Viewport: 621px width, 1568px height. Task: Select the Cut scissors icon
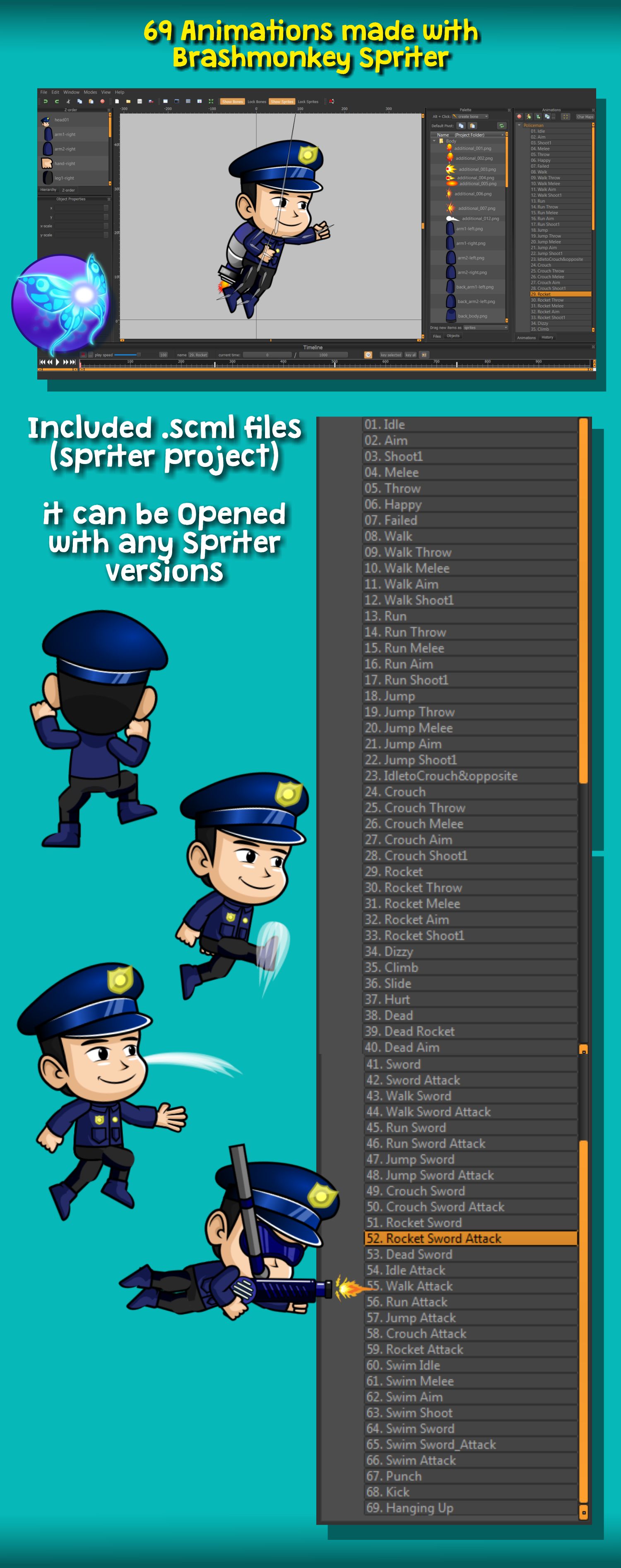pos(68,102)
